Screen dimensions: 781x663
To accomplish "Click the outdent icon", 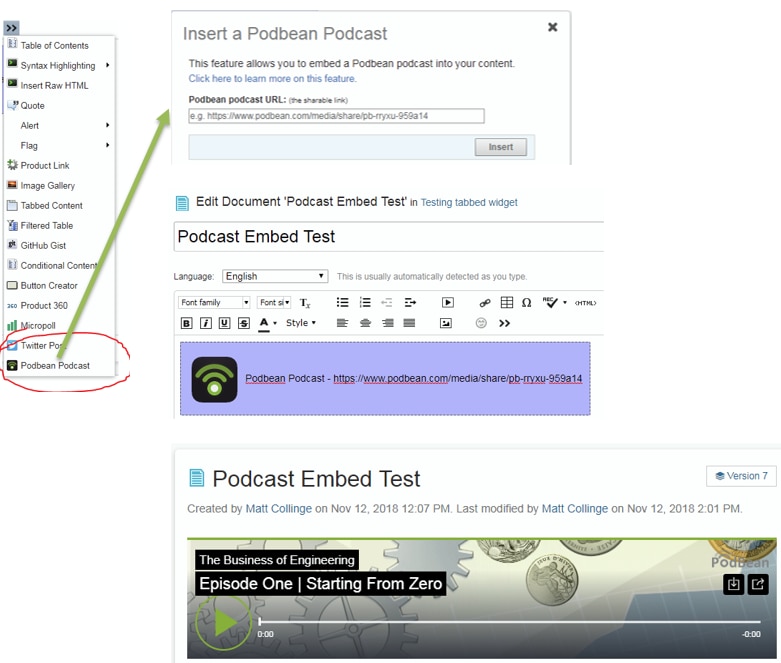I will (x=387, y=302).
